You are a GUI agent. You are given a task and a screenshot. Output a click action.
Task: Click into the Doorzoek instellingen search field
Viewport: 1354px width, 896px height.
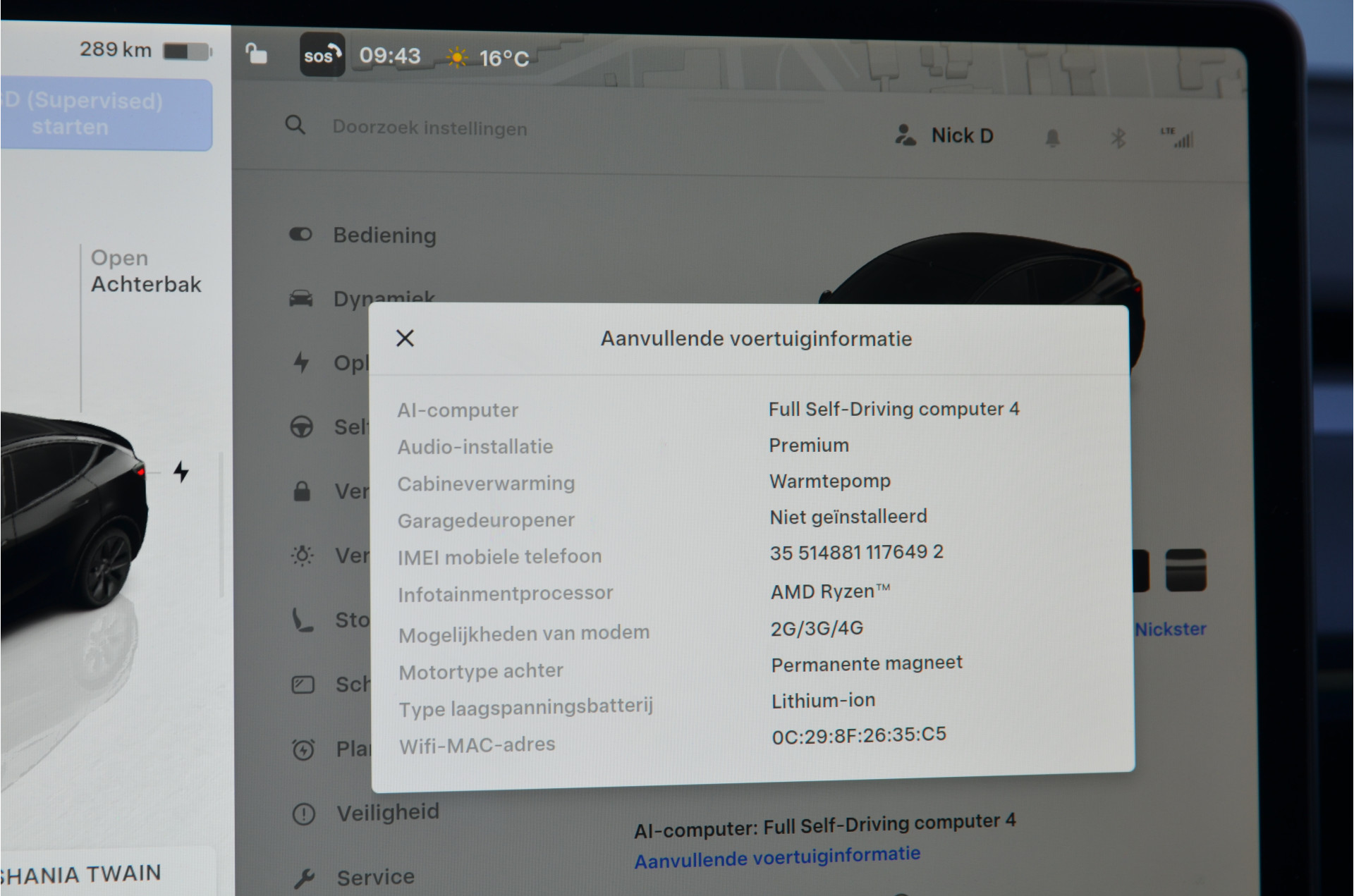[x=429, y=128]
